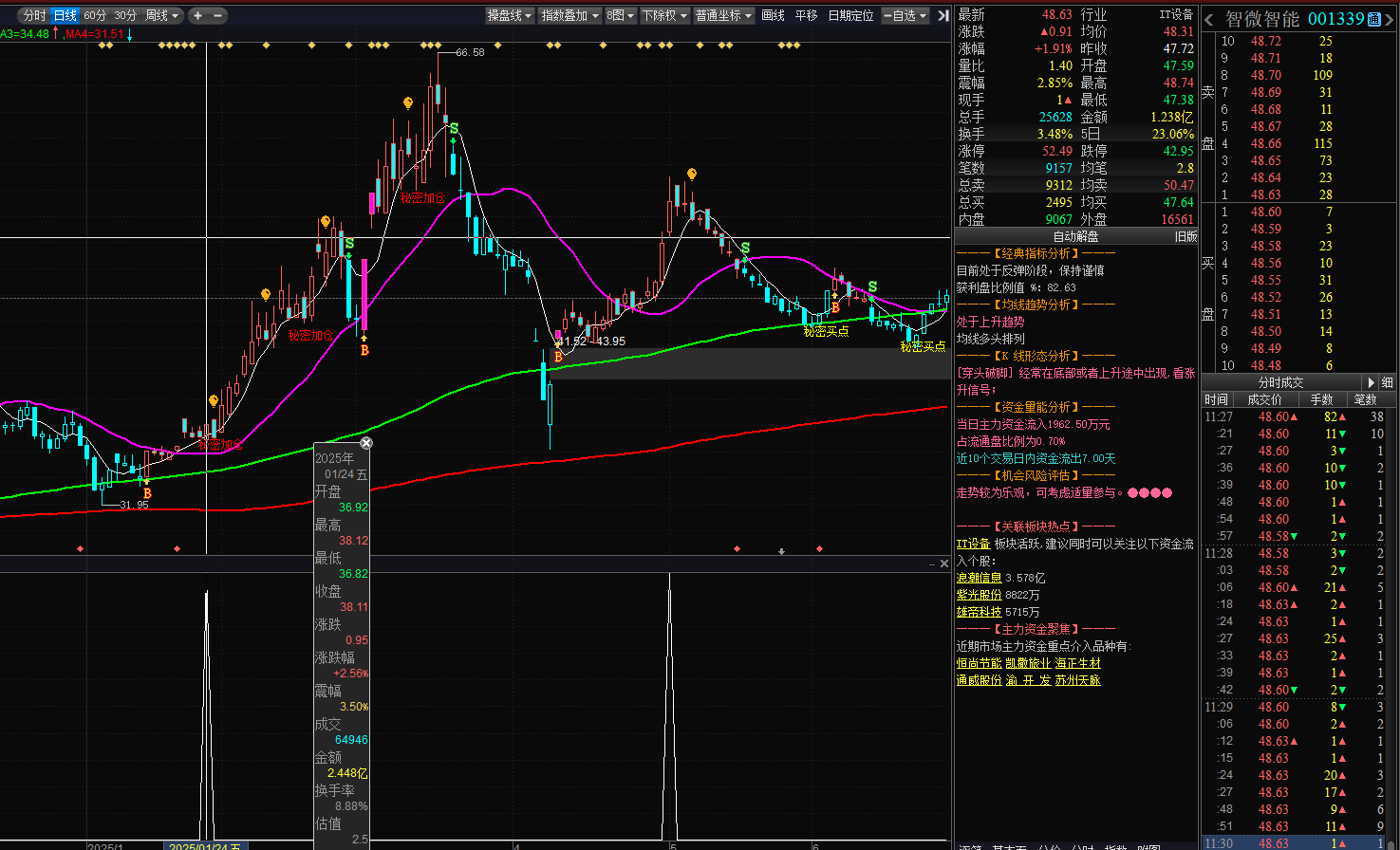Open 下除权 adjustment dropdown
Screen dimensions: 1400x850
[x=664, y=15]
